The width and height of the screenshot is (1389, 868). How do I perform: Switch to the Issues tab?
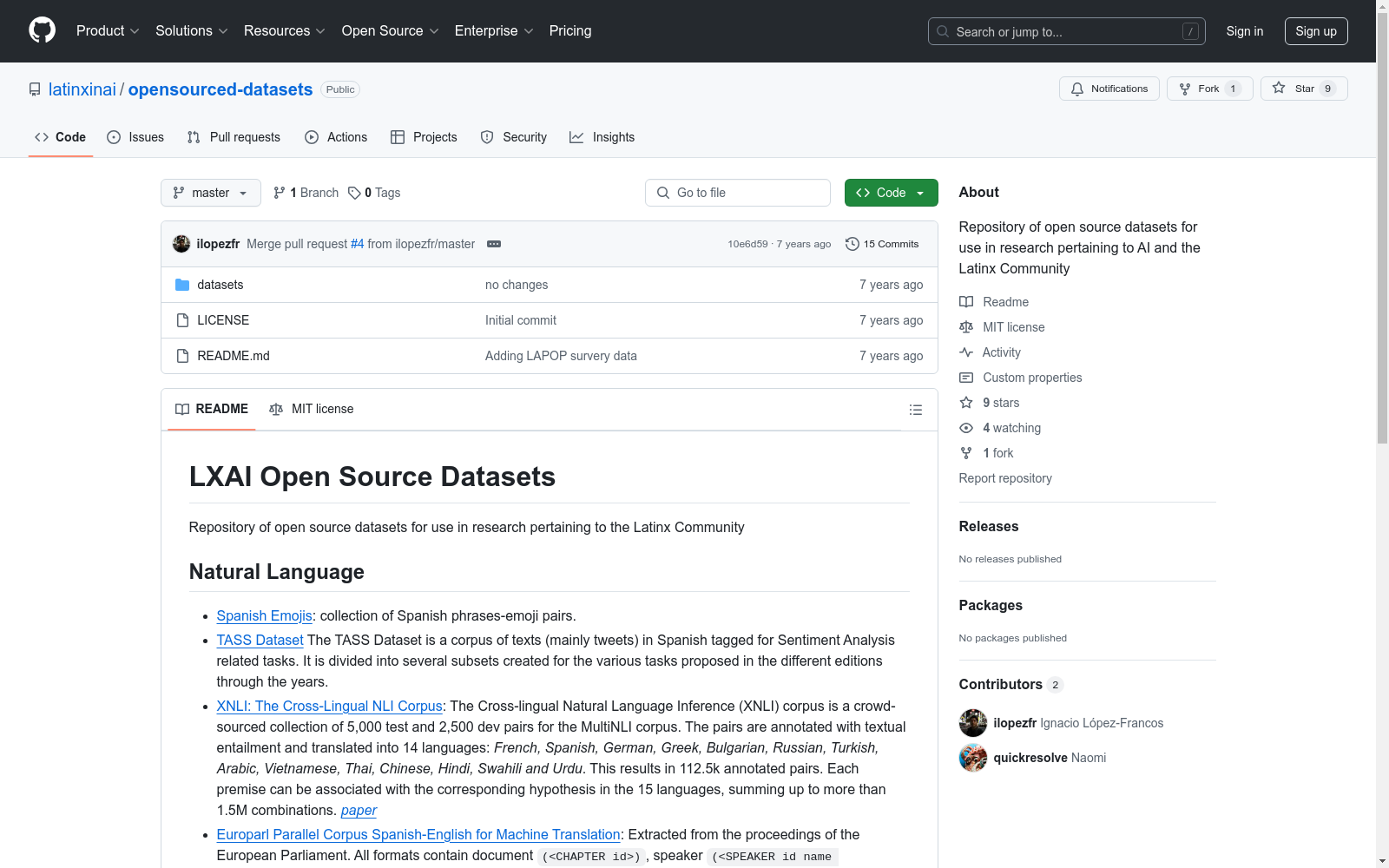pos(135,137)
